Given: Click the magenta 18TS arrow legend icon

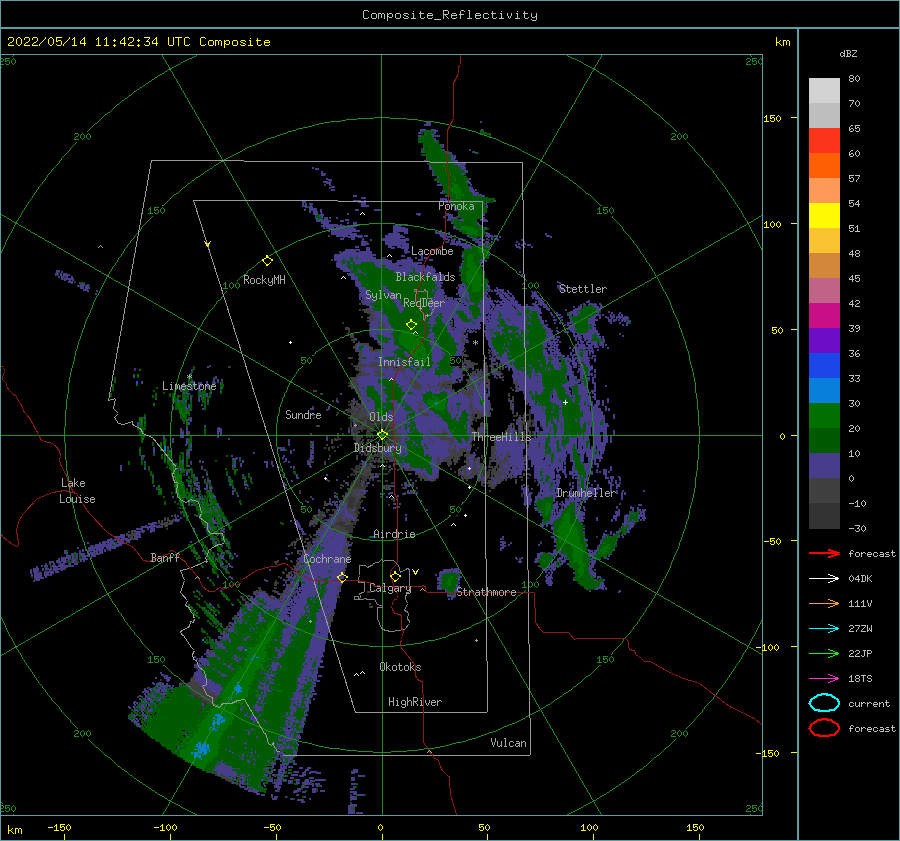Looking at the screenshot, I should tap(824, 679).
